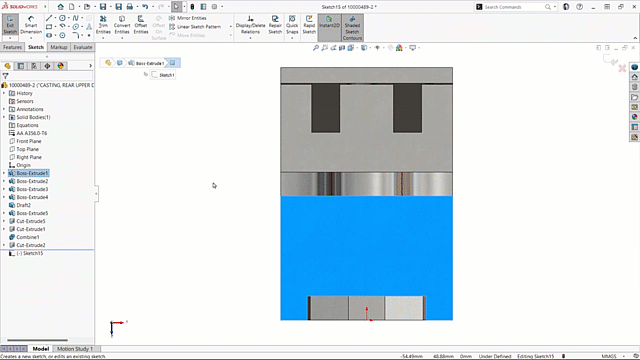The width and height of the screenshot is (640, 360).
Task: Create a new document
Action: coord(71,7)
